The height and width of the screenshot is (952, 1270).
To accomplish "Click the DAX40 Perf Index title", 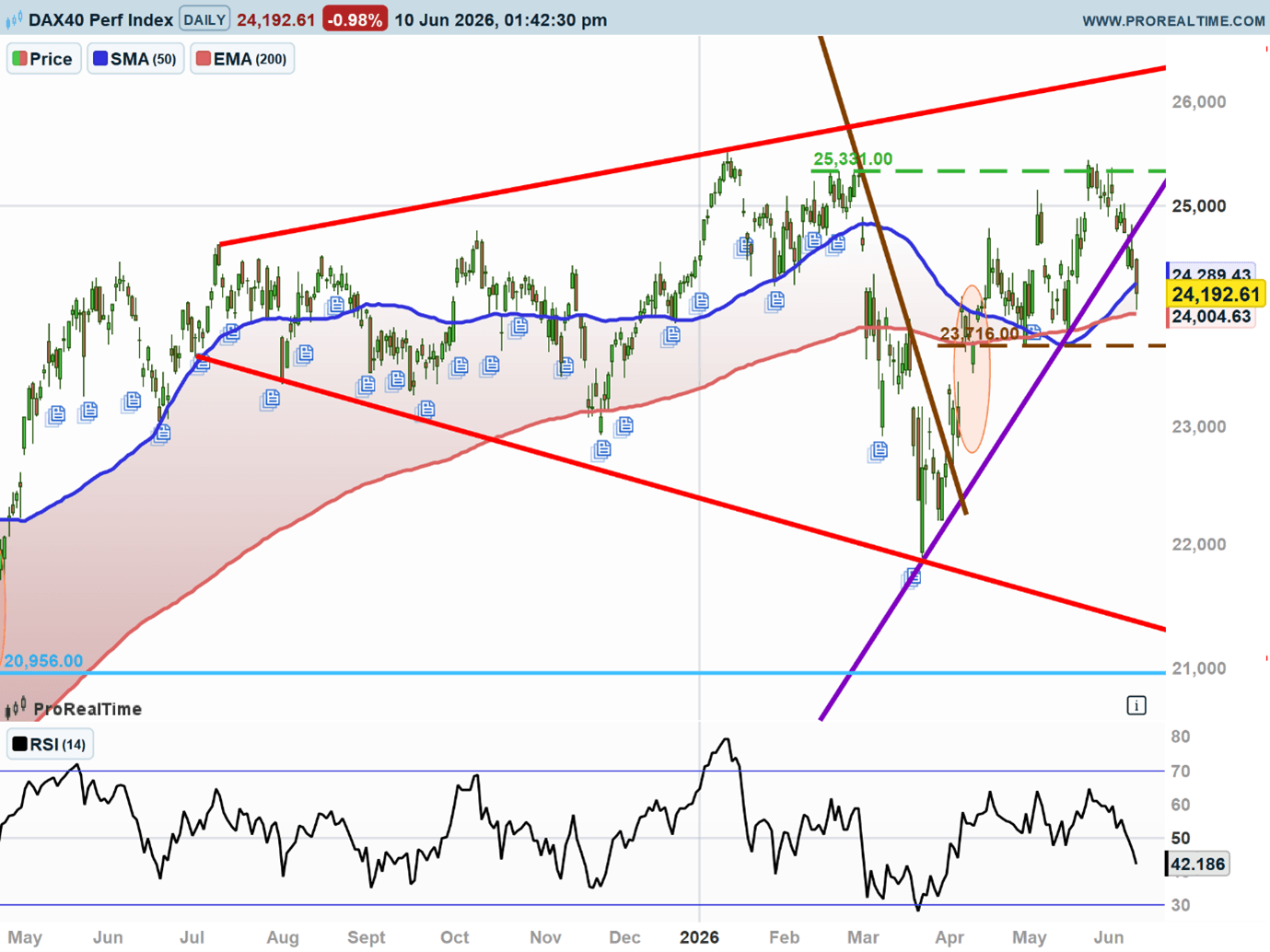I will [100, 19].
